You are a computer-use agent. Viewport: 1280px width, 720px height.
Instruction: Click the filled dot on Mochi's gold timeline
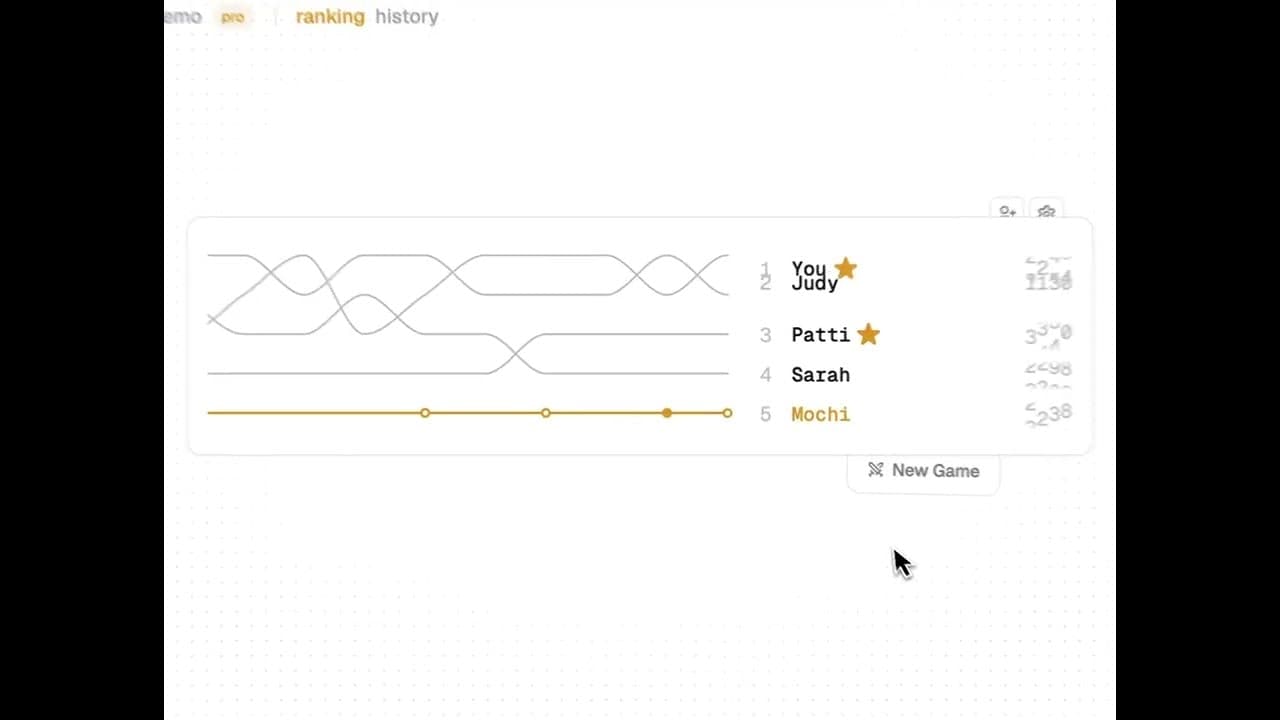tap(667, 413)
